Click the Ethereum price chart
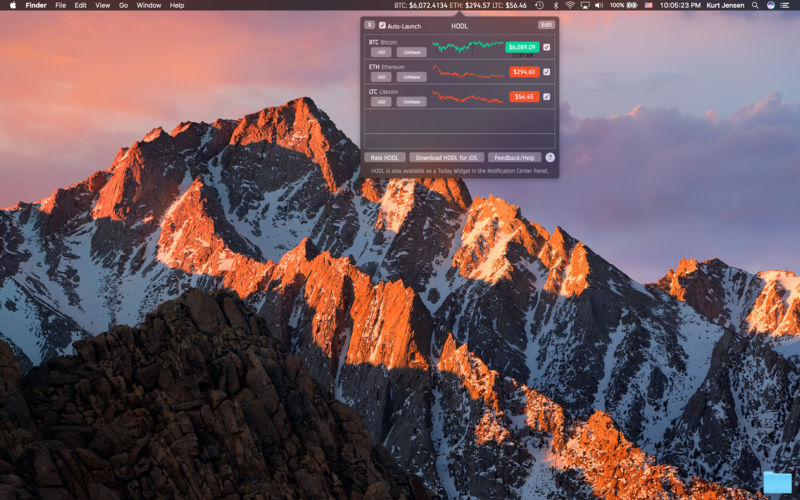 (x=467, y=72)
